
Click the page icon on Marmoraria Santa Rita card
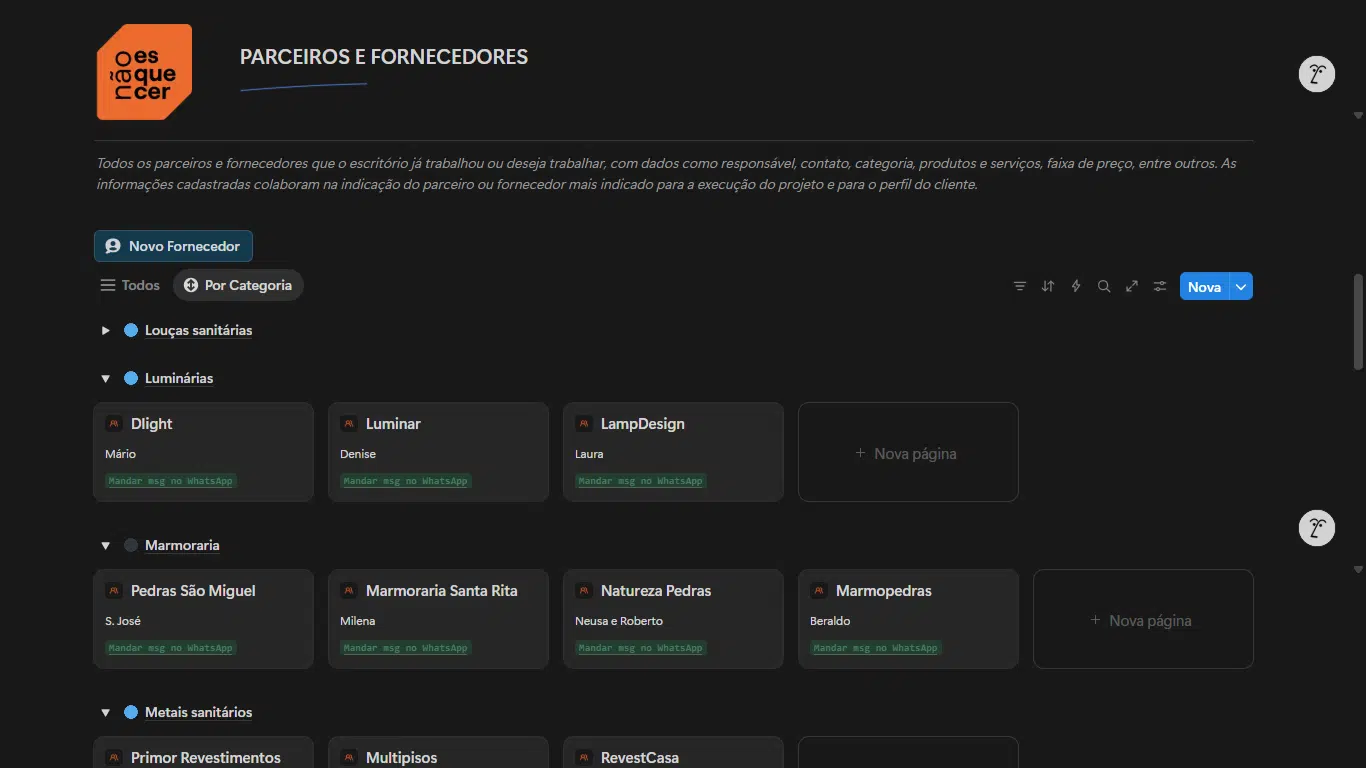[349, 591]
